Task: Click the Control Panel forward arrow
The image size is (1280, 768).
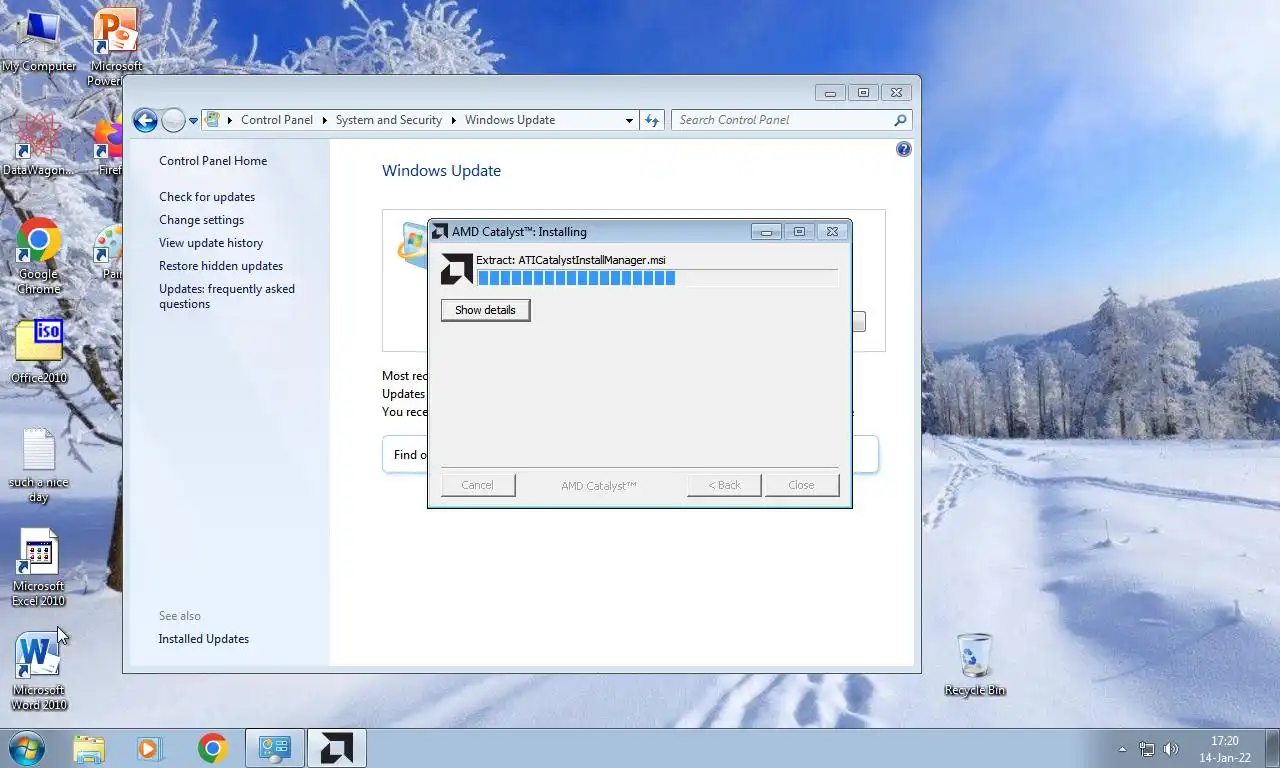Action: pyautogui.click(x=173, y=120)
